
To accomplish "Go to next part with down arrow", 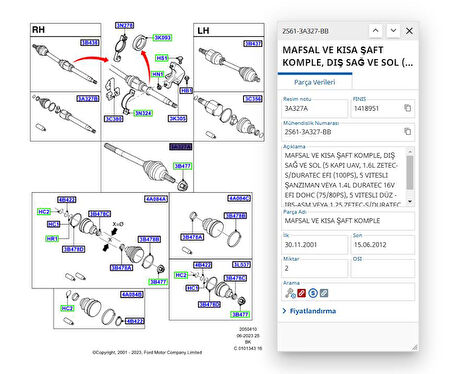I will pos(393,31).
